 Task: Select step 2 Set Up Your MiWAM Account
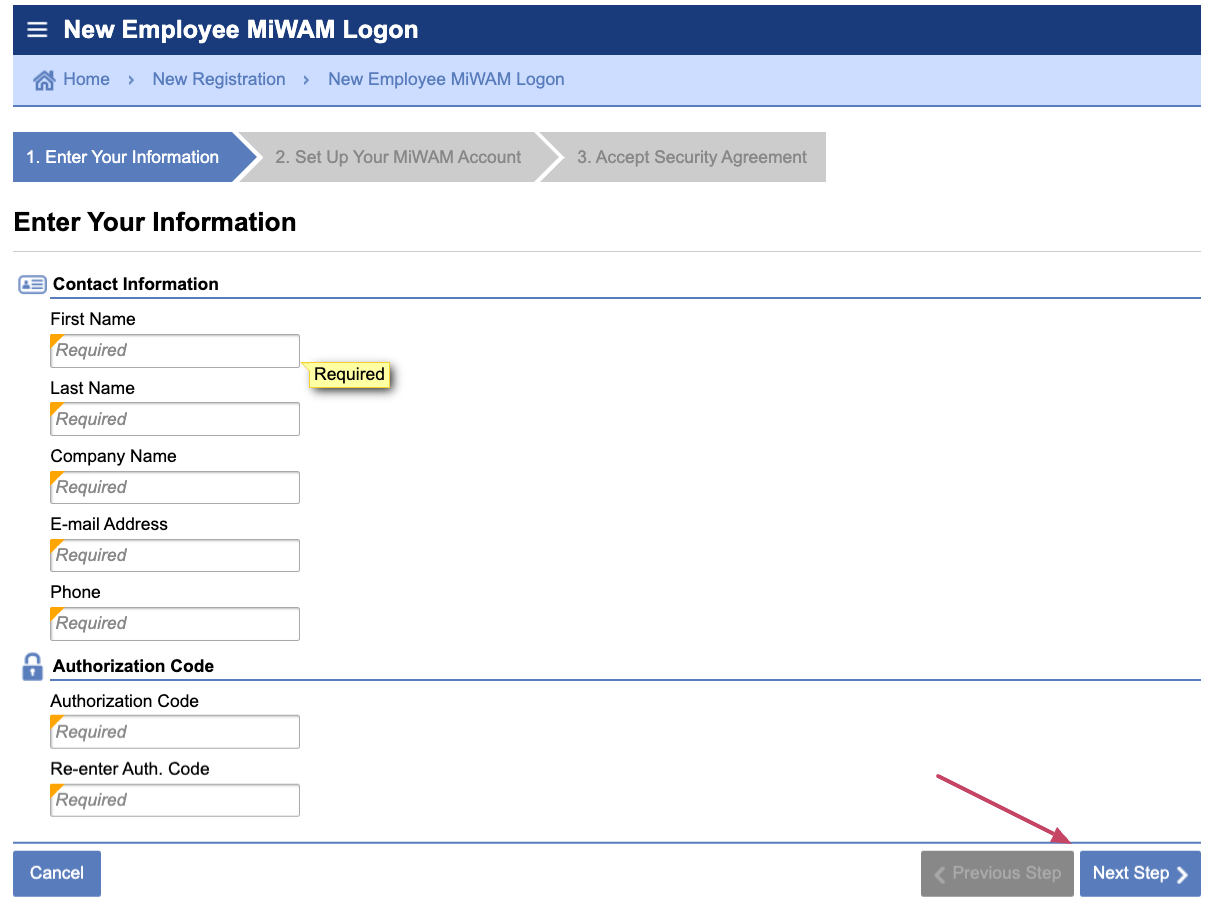coord(398,157)
